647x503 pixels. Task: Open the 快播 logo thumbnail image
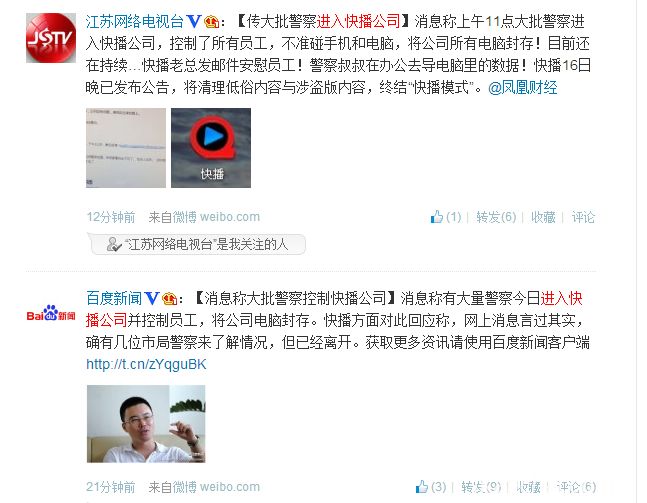coord(211,148)
